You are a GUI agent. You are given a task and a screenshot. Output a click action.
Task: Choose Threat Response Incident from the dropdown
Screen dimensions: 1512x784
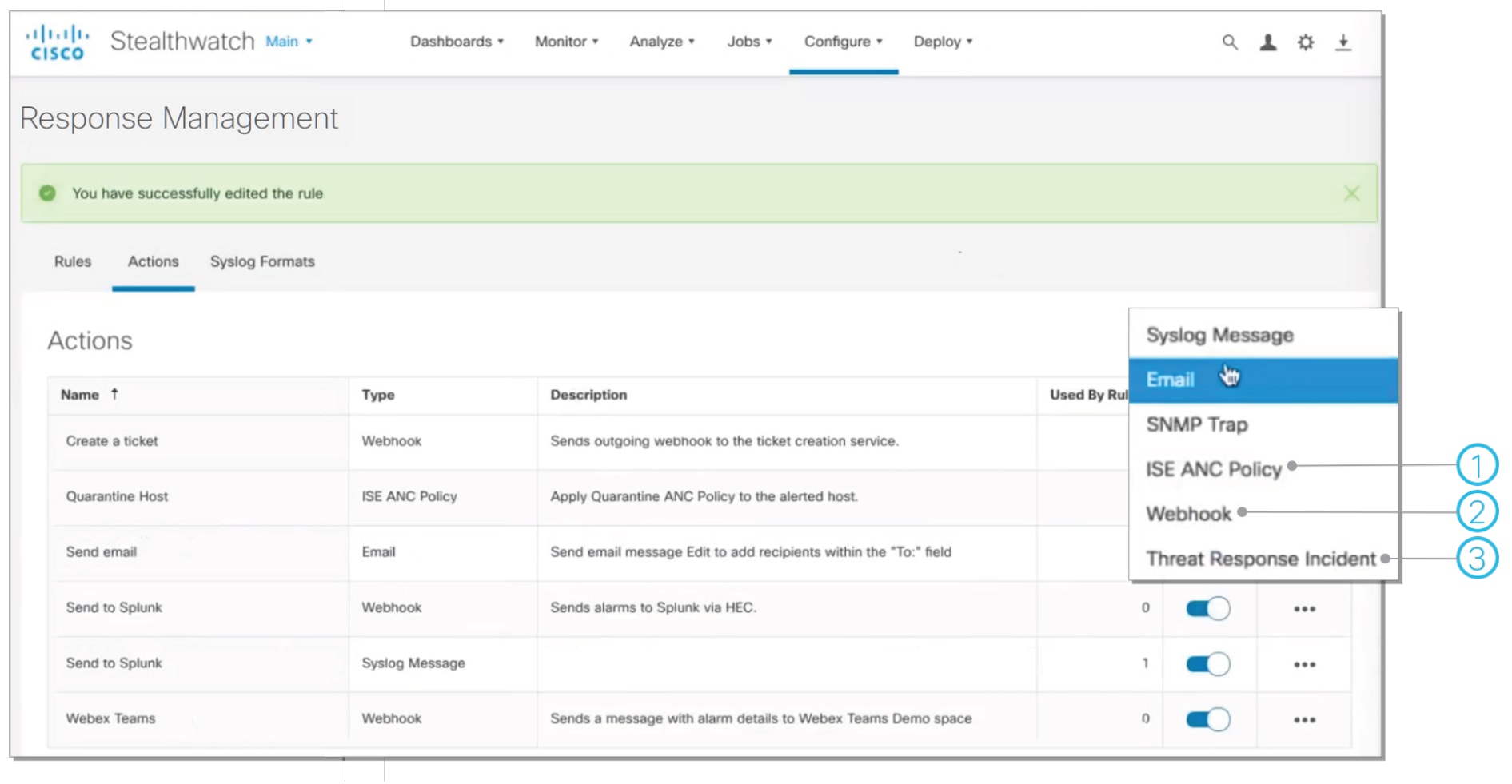tap(1263, 559)
